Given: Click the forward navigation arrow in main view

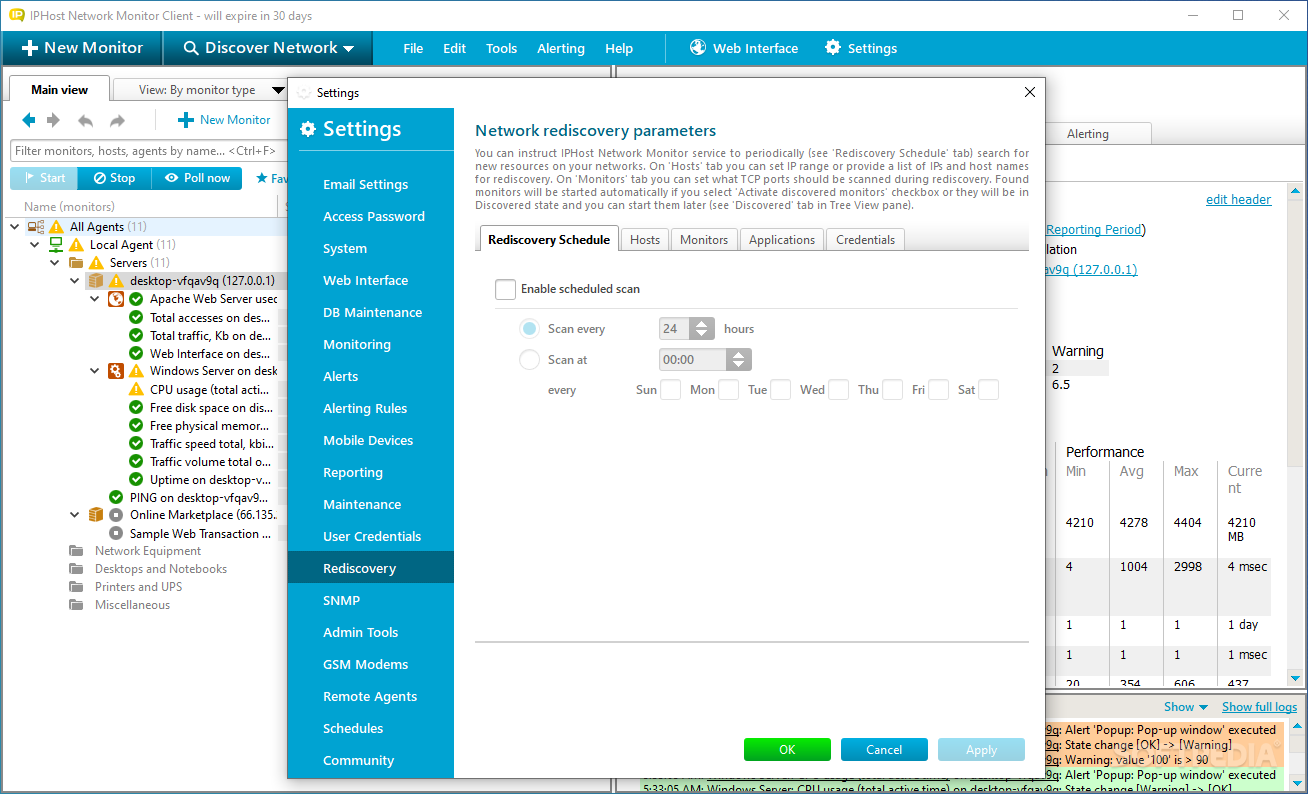Looking at the screenshot, I should pos(53,120).
